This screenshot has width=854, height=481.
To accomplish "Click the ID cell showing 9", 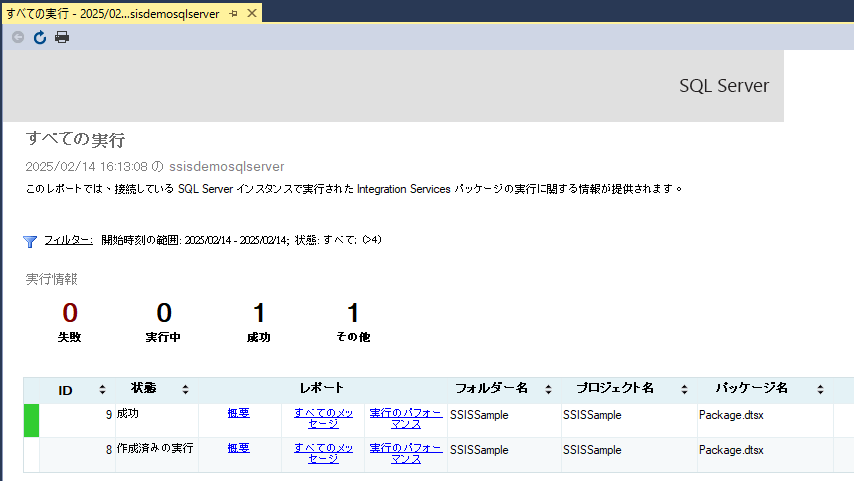I will click(x=77, y=421).
